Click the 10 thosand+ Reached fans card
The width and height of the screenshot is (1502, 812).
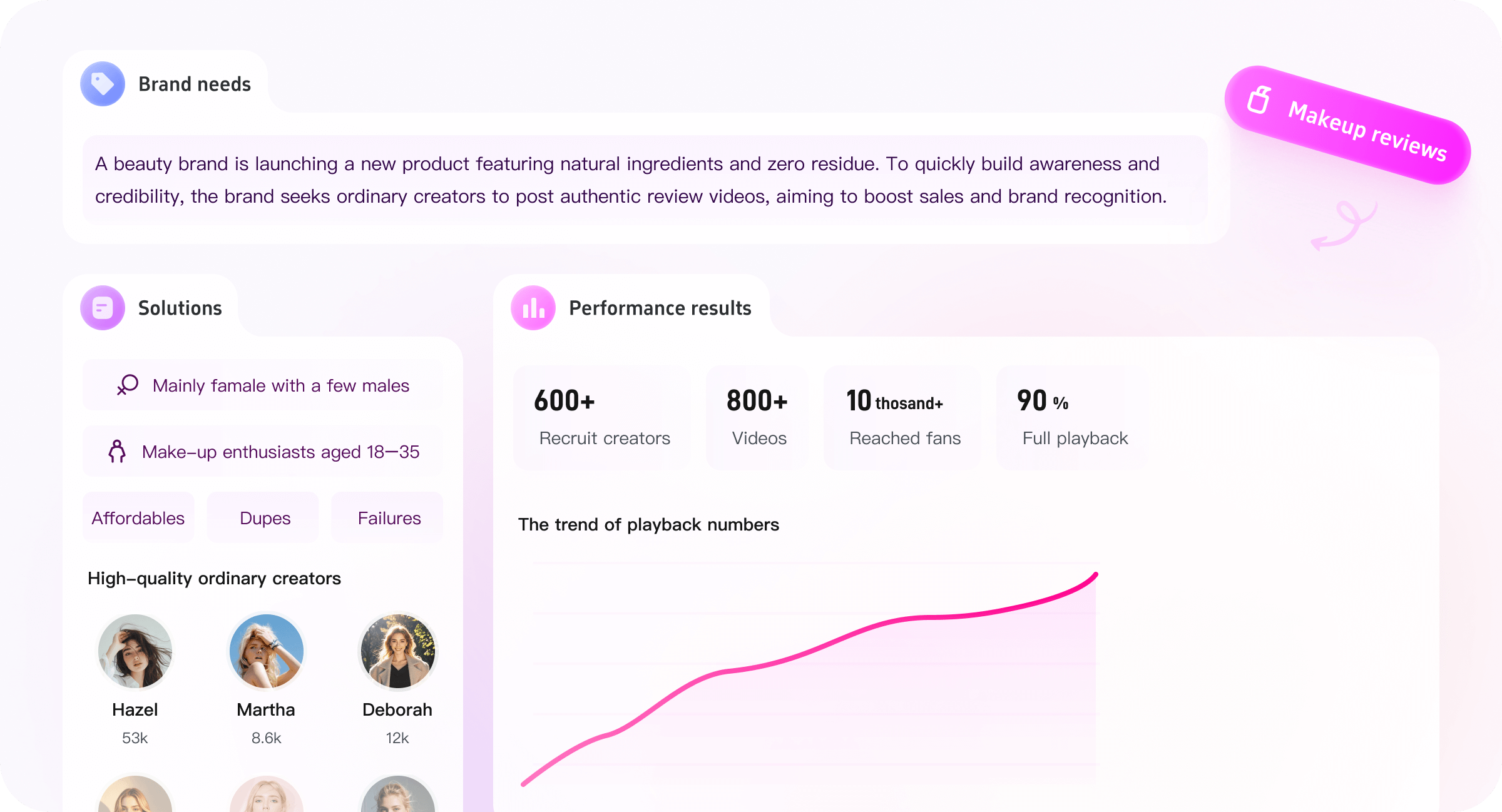click(902, 417)
